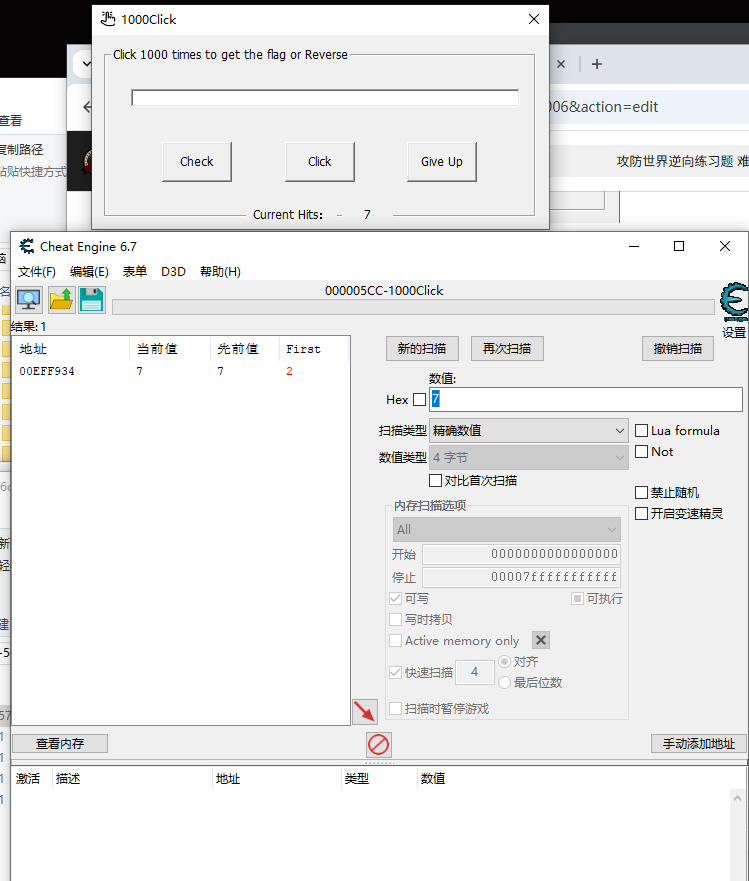
Task: Toggle the Hex checkbox
Action: pos(419,399)
